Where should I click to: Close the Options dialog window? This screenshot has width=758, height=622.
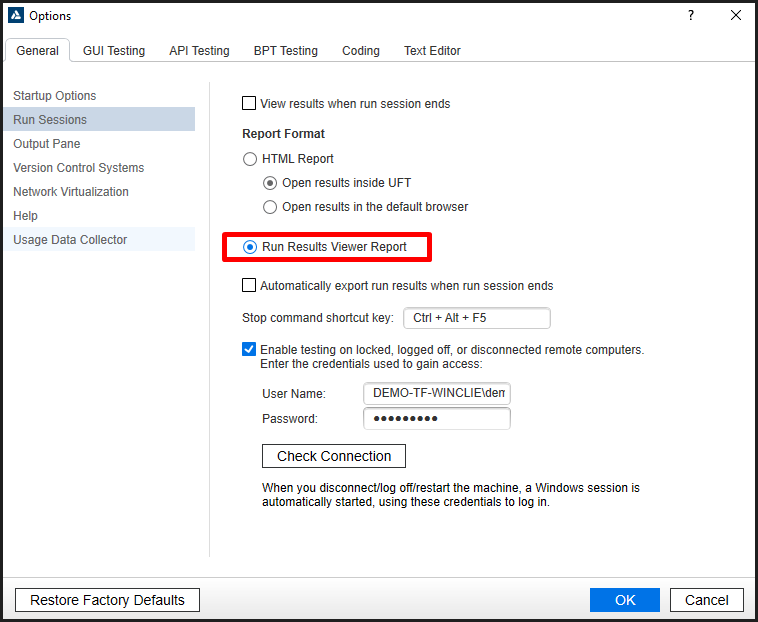tap(736, 16)
